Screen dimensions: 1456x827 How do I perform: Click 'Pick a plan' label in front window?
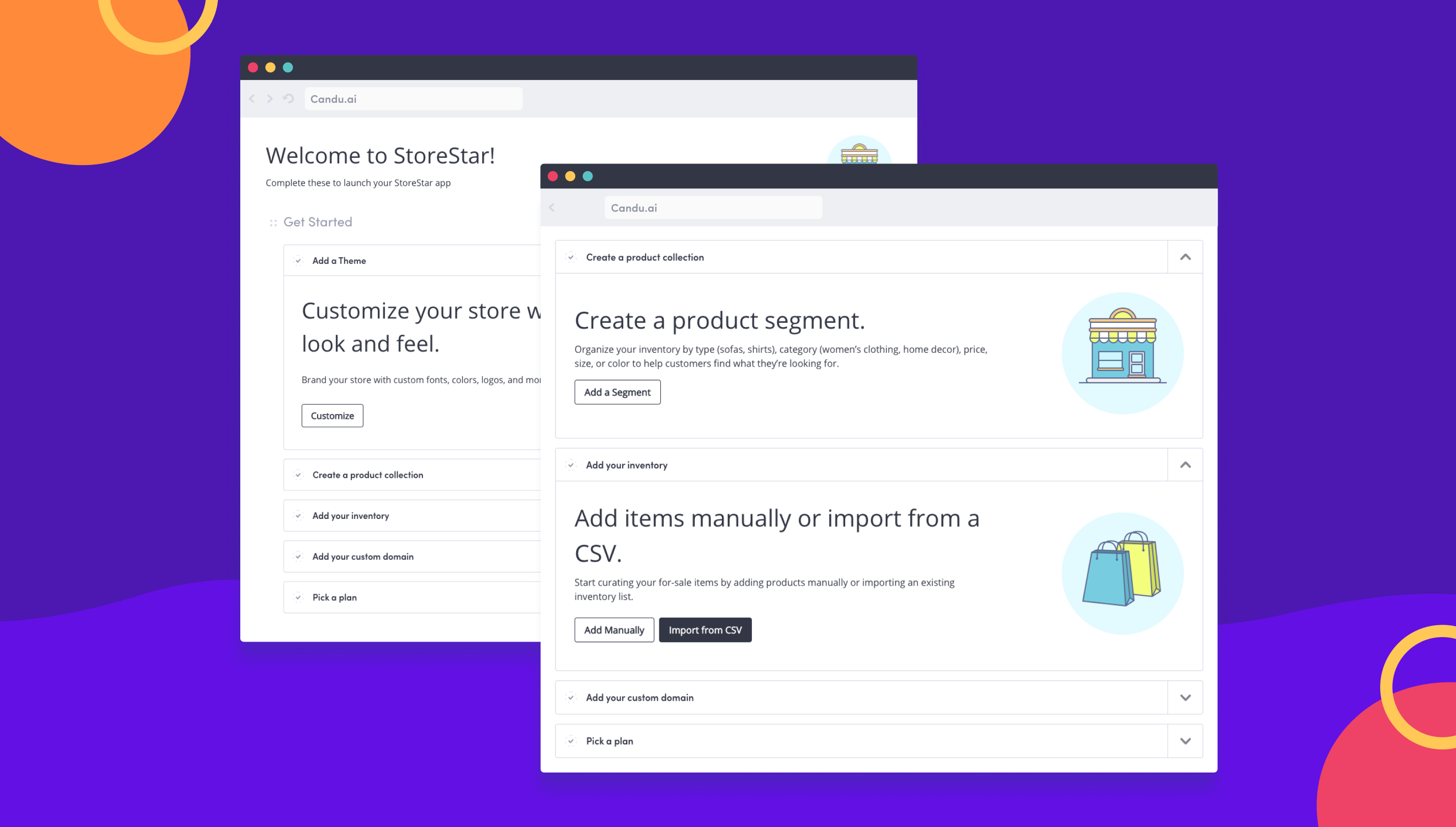(609, 740)
